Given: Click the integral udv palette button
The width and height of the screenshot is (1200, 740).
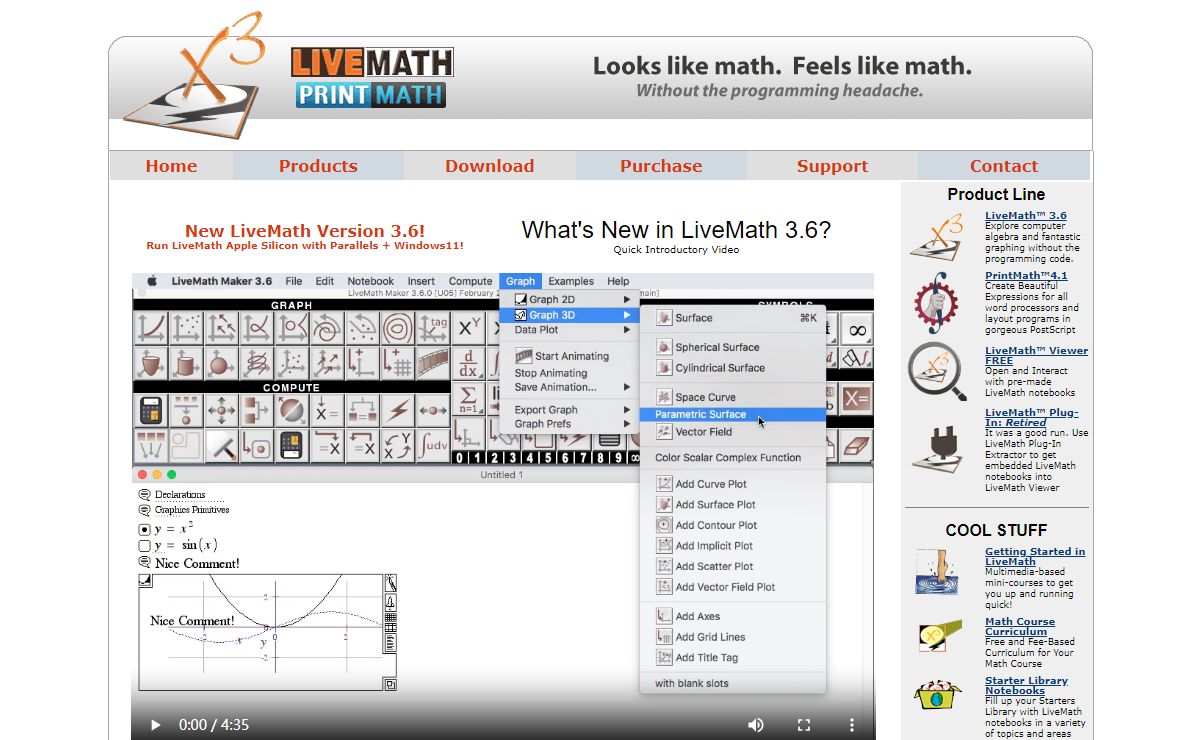Looking at the screenshot, I should point(433,445).
